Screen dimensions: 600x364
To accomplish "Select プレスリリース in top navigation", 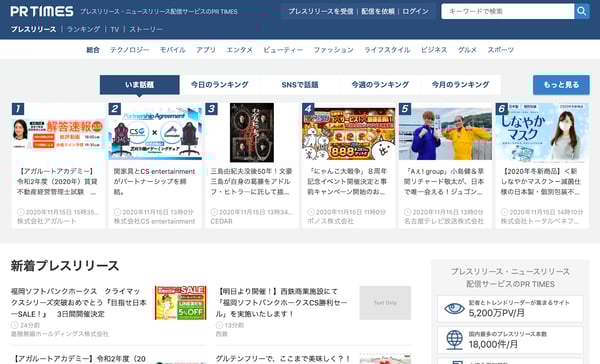I will tap(33, 29).
